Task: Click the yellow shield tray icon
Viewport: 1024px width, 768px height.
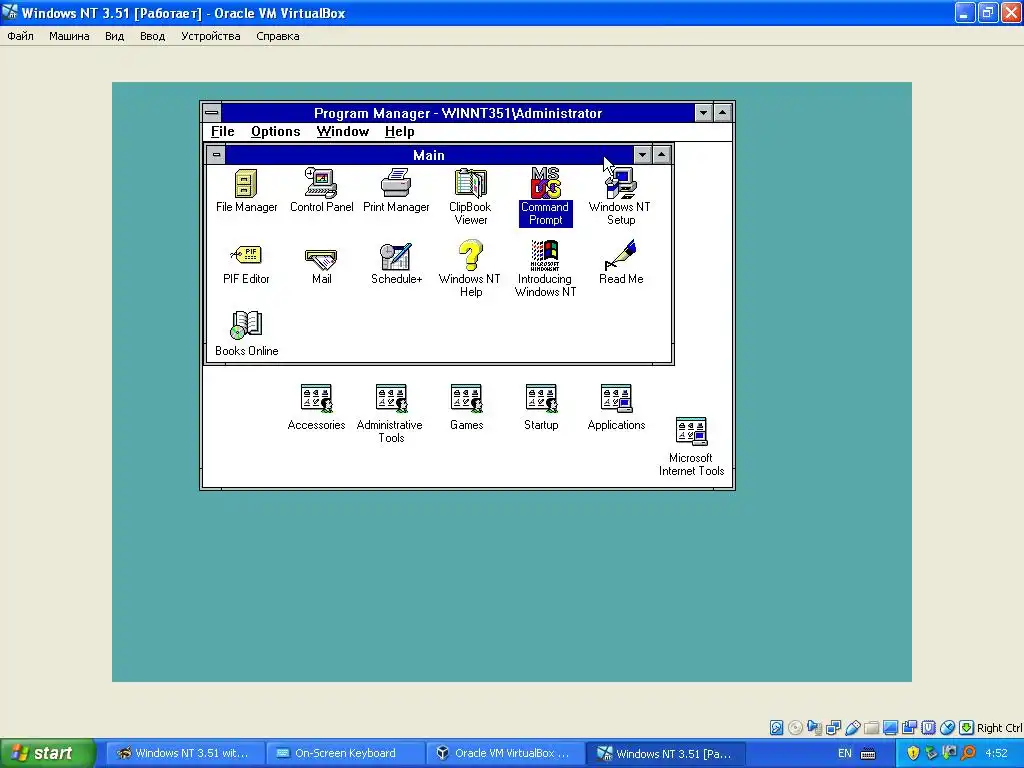Action: (913, 753)
